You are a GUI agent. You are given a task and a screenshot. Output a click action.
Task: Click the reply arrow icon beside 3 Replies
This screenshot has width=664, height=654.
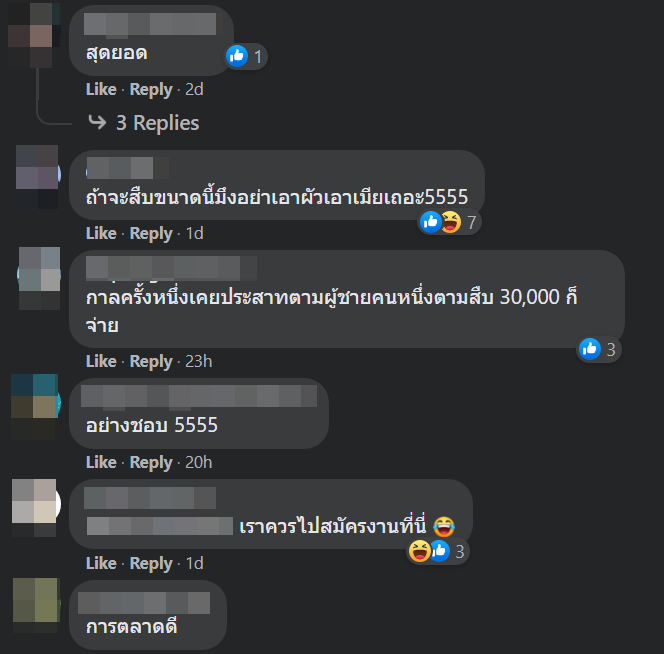coord(97,122)
